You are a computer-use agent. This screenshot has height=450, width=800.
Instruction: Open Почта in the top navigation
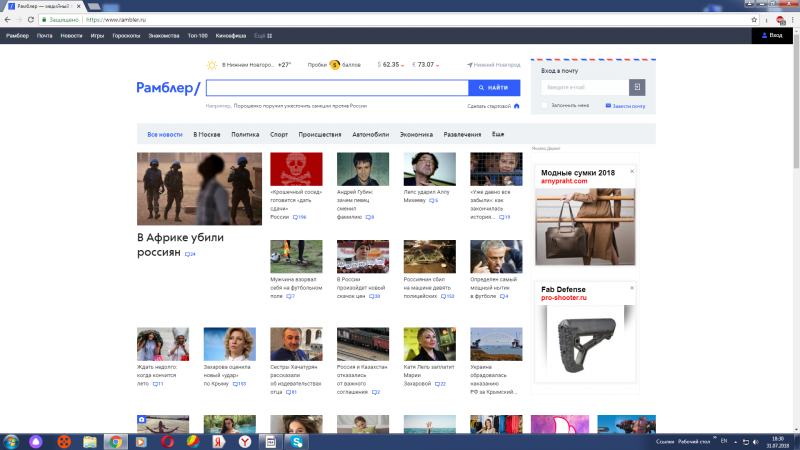pos(44,36)
